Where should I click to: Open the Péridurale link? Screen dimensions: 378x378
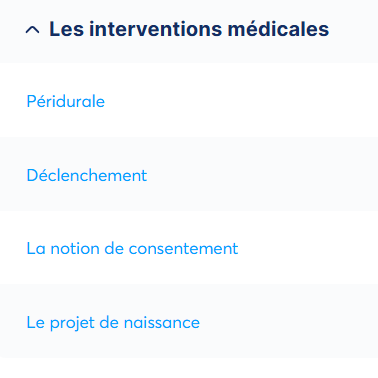tap(66, 101)
